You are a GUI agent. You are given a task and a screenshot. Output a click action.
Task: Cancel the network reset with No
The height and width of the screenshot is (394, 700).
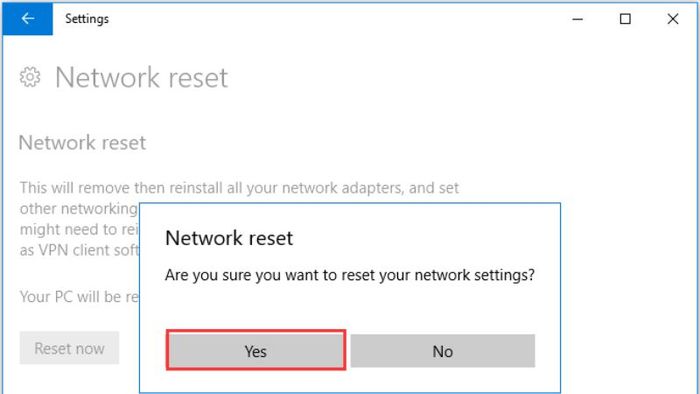pyautogui.click(x=442, y=351)
